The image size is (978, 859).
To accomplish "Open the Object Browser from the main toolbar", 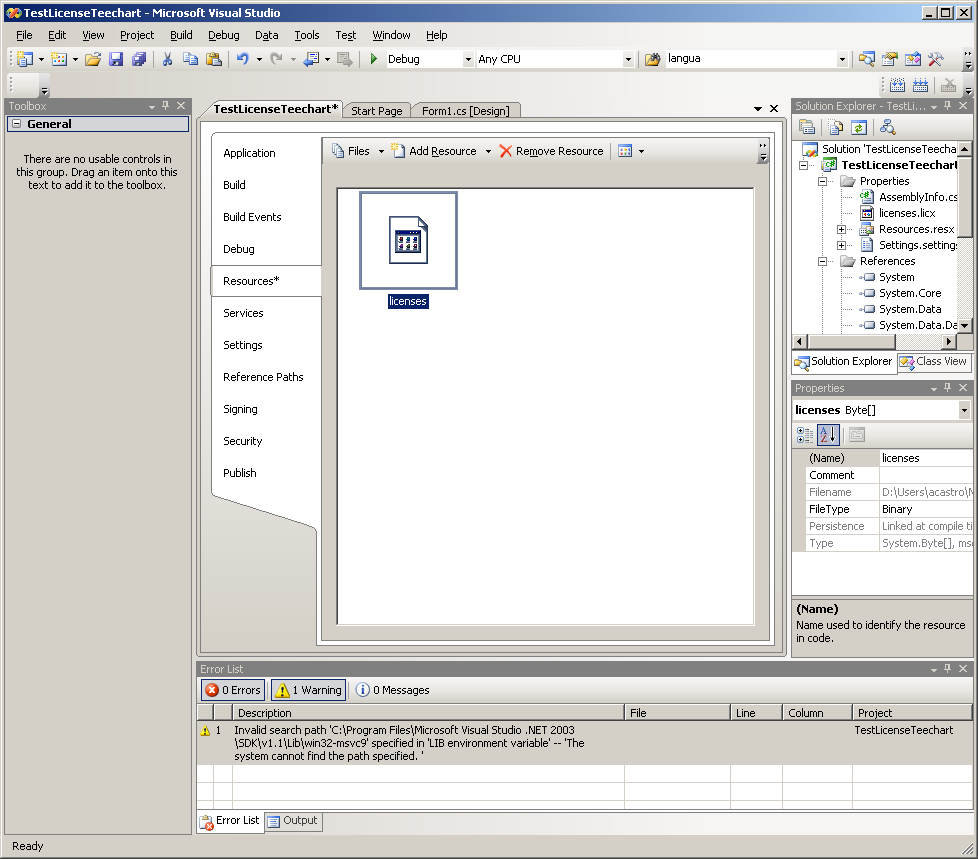I will (x=913, y=59).
